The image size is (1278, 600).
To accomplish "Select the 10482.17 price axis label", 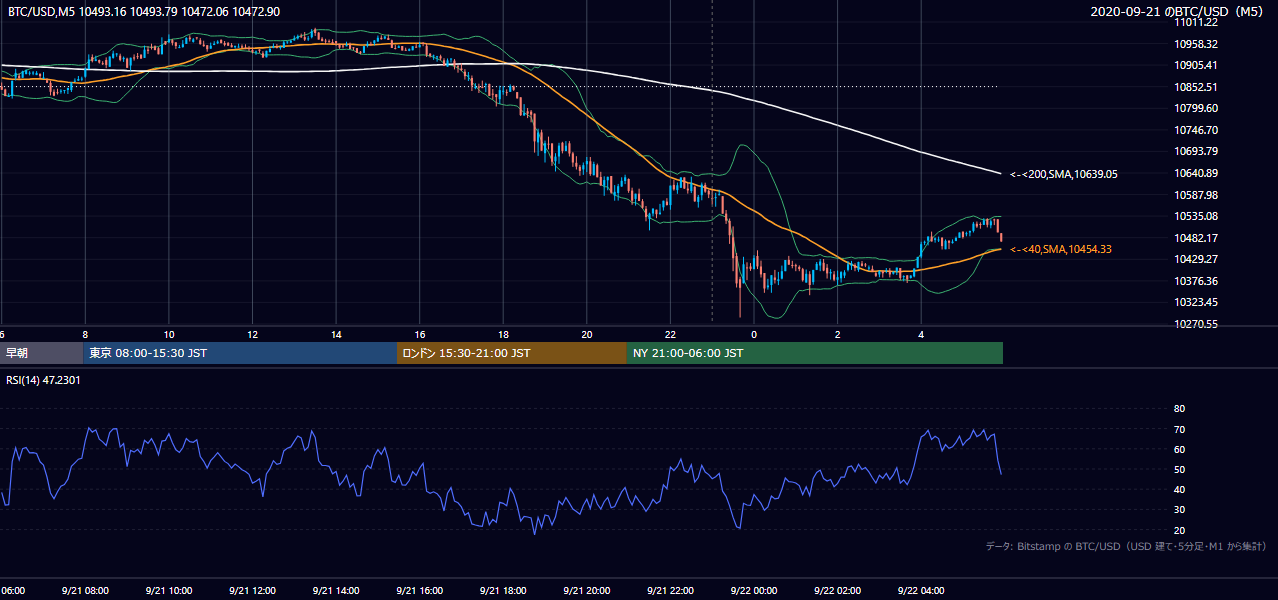I will pos(1197,238).
